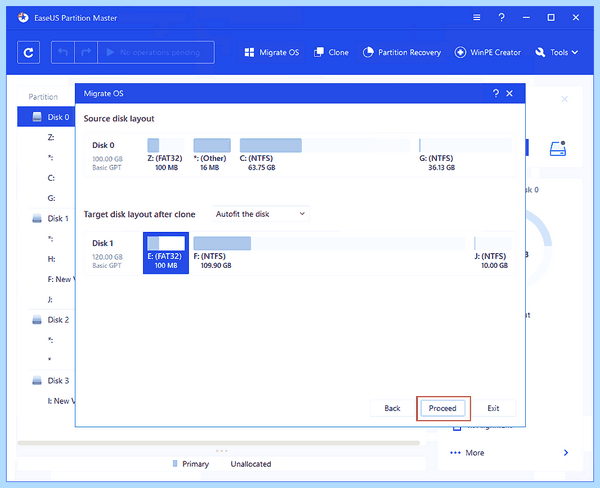Click the Primary legend swatch

[x=175, y=464]
